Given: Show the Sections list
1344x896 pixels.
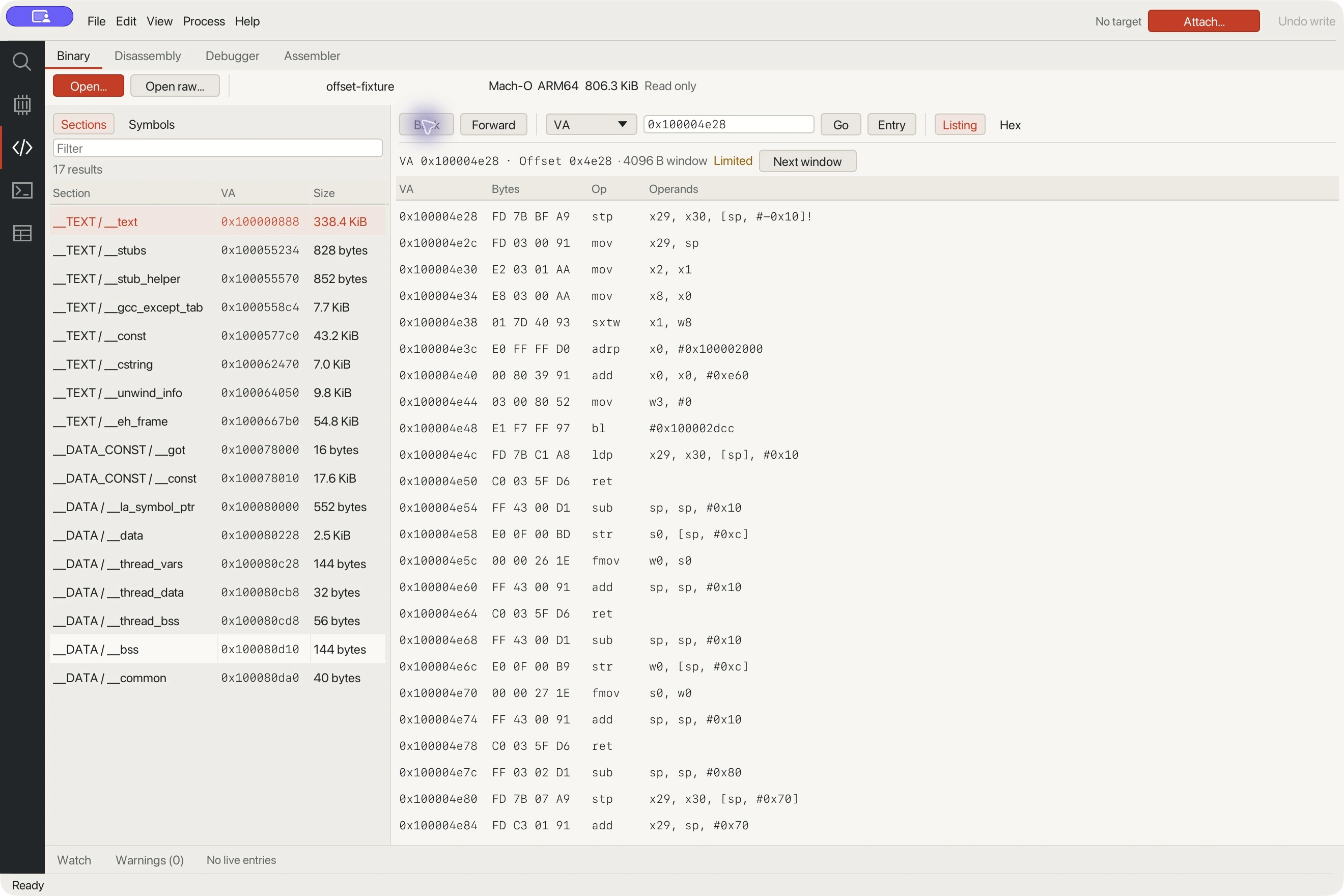Looking at the screenshot, I should pos(83,124).
